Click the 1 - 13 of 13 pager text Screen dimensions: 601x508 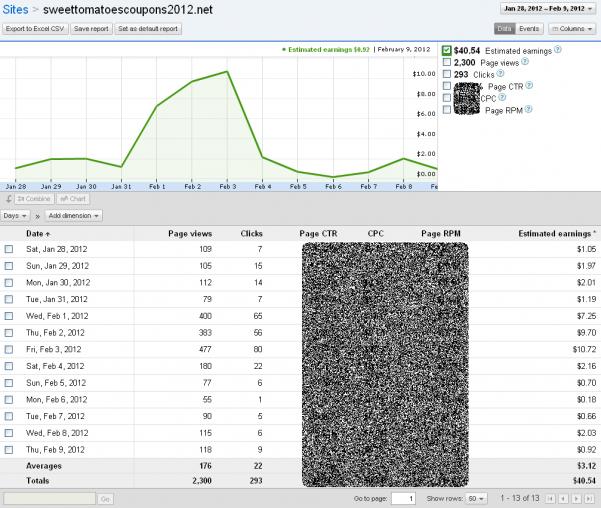520,498
